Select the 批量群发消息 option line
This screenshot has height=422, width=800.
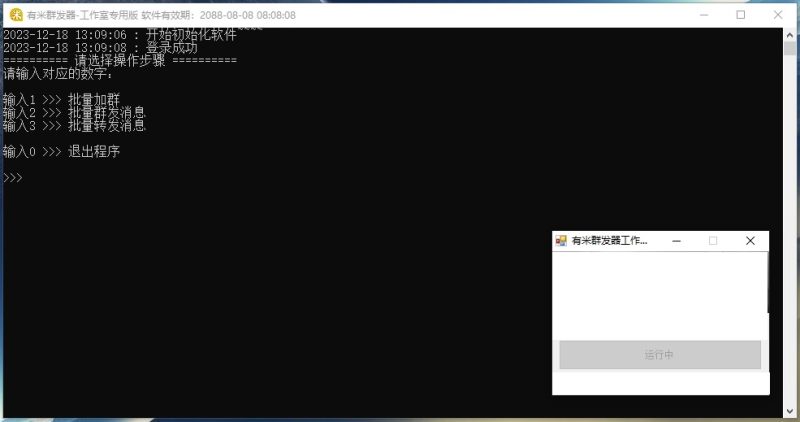point(74,113)
